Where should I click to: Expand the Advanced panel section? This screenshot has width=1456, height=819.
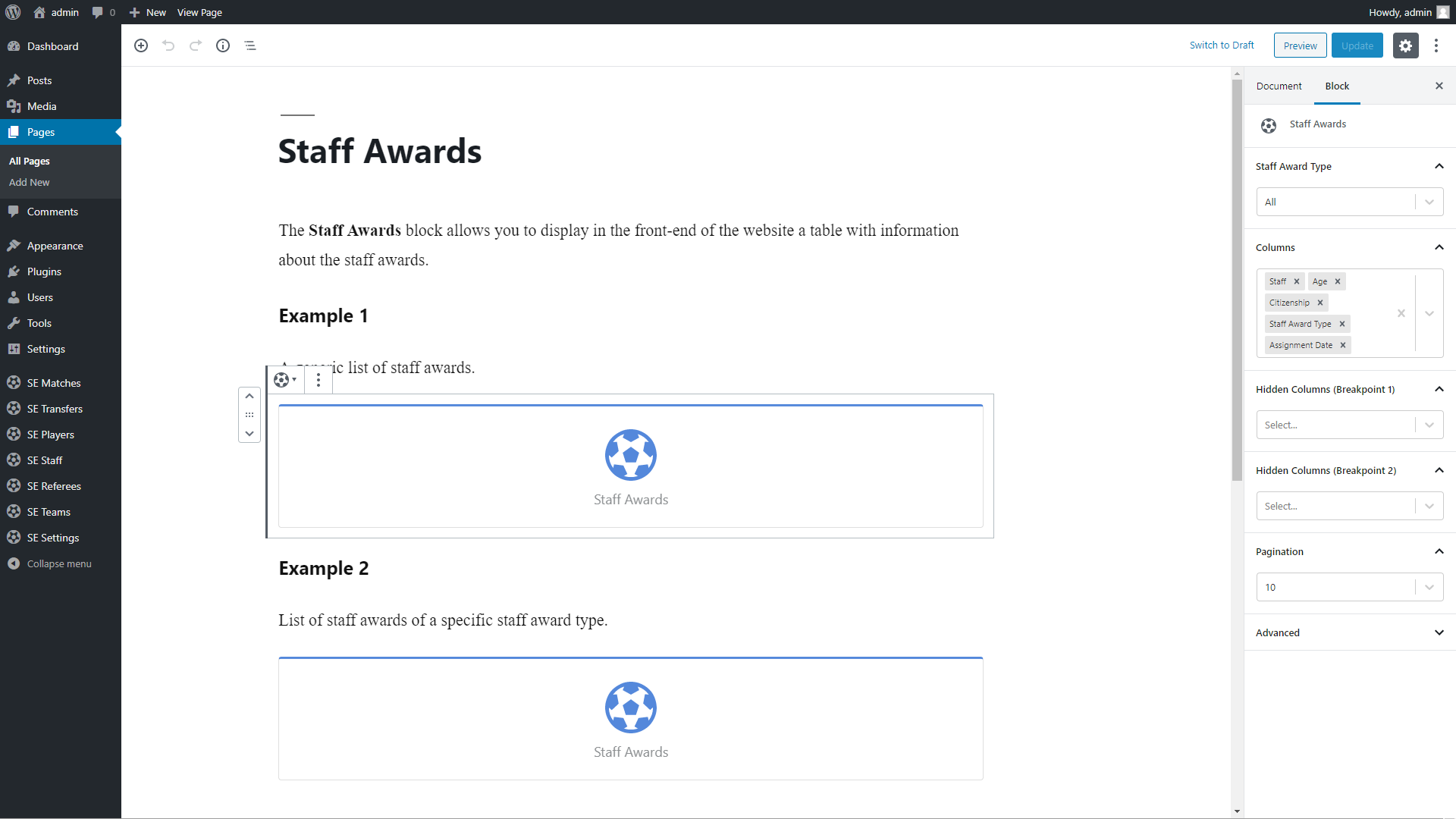tap(1349, 632)
